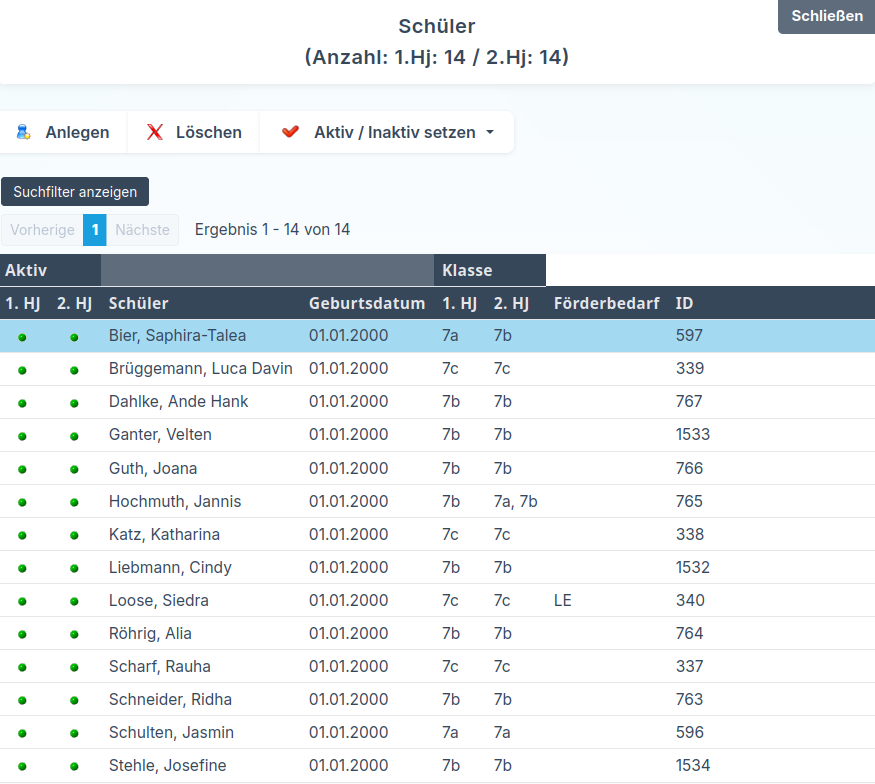875x784 pixels.
Task: Expand the Aktiv / Inaktiv setzen dropdown arrow
Action: pyautogui.click(x=490, y=133)
